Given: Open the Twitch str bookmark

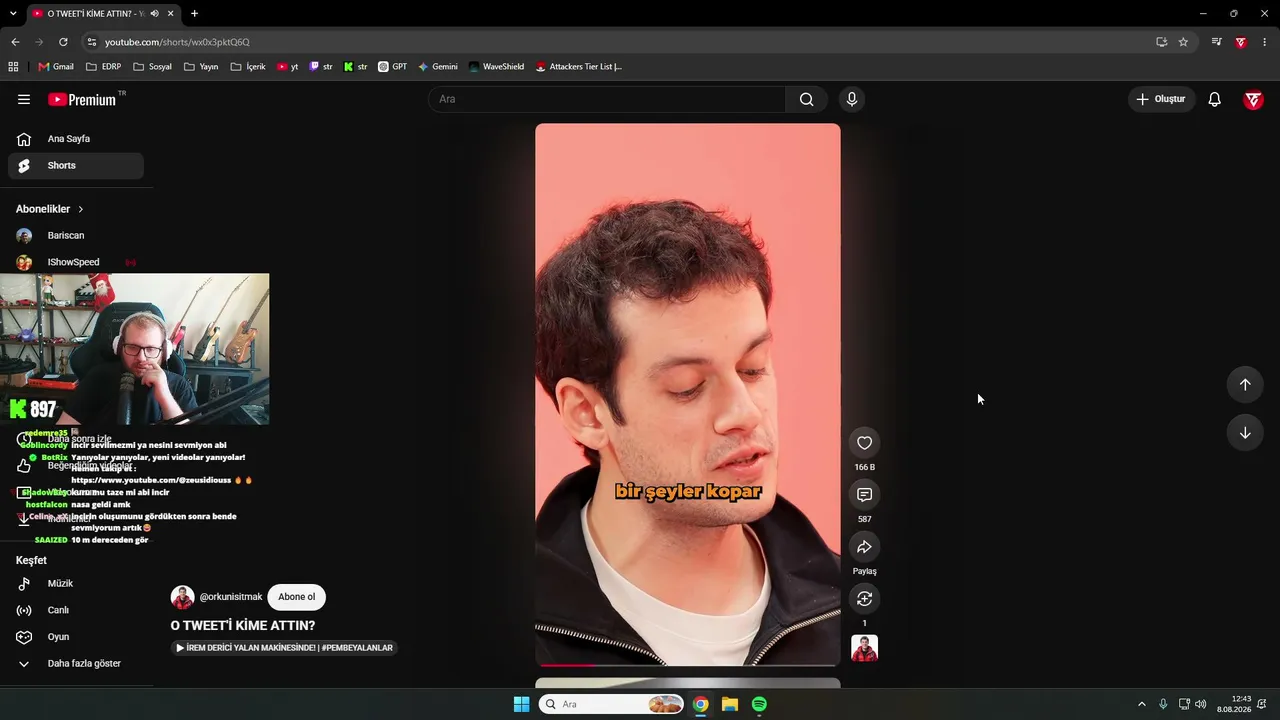Looking at the screenshot, I should click(x=321, y=67).
